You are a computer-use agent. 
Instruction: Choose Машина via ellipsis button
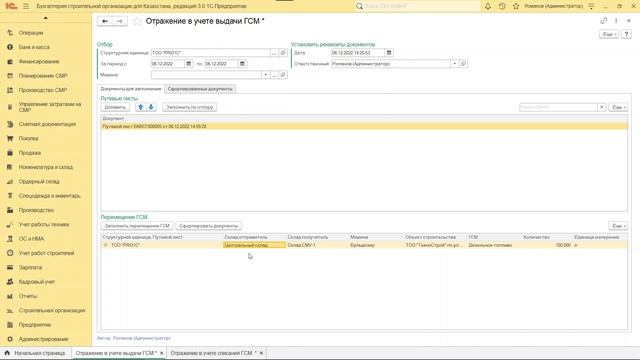[274, 75]
